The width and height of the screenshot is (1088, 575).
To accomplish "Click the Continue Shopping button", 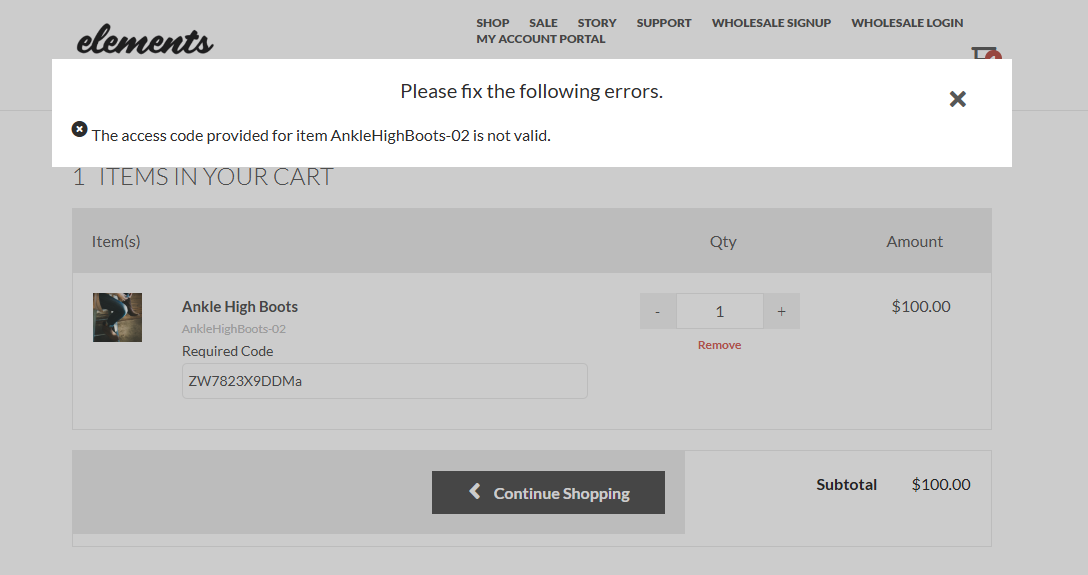I will click(x=548, y=492).
